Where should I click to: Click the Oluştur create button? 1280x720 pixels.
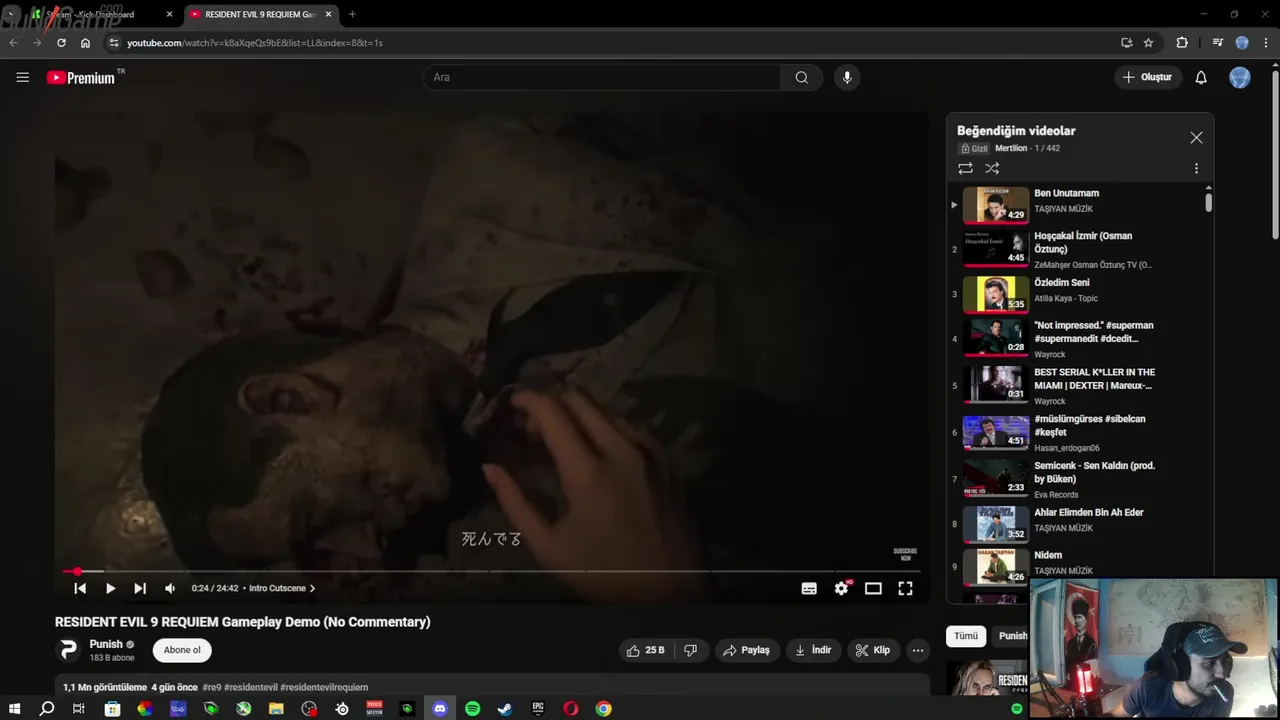pyautogui.click(x=1147, y=77)
